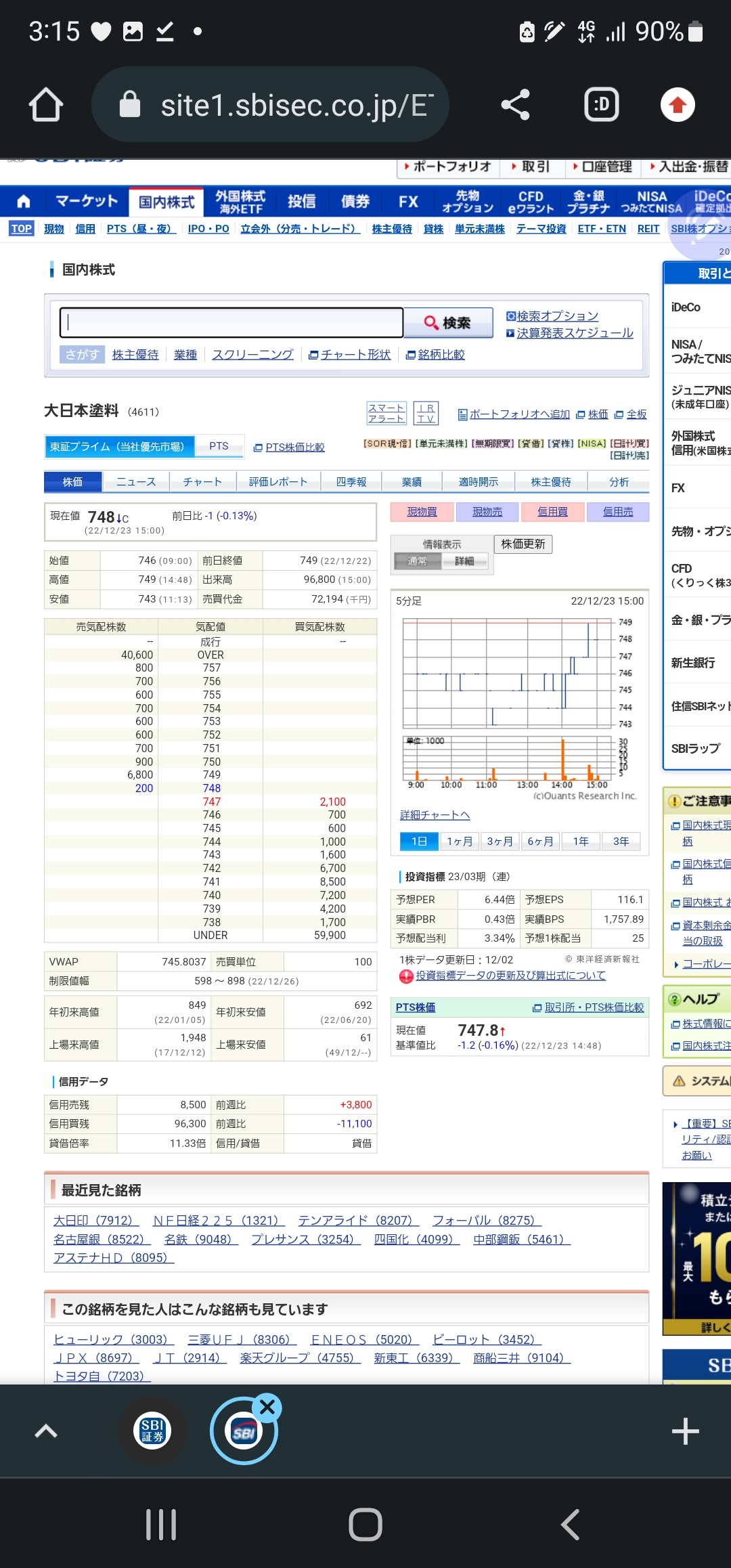Switch to the 株主優待 stock tab
Image resolution: width=731 pixels, height=1568 pixels.
click(551, 482)
